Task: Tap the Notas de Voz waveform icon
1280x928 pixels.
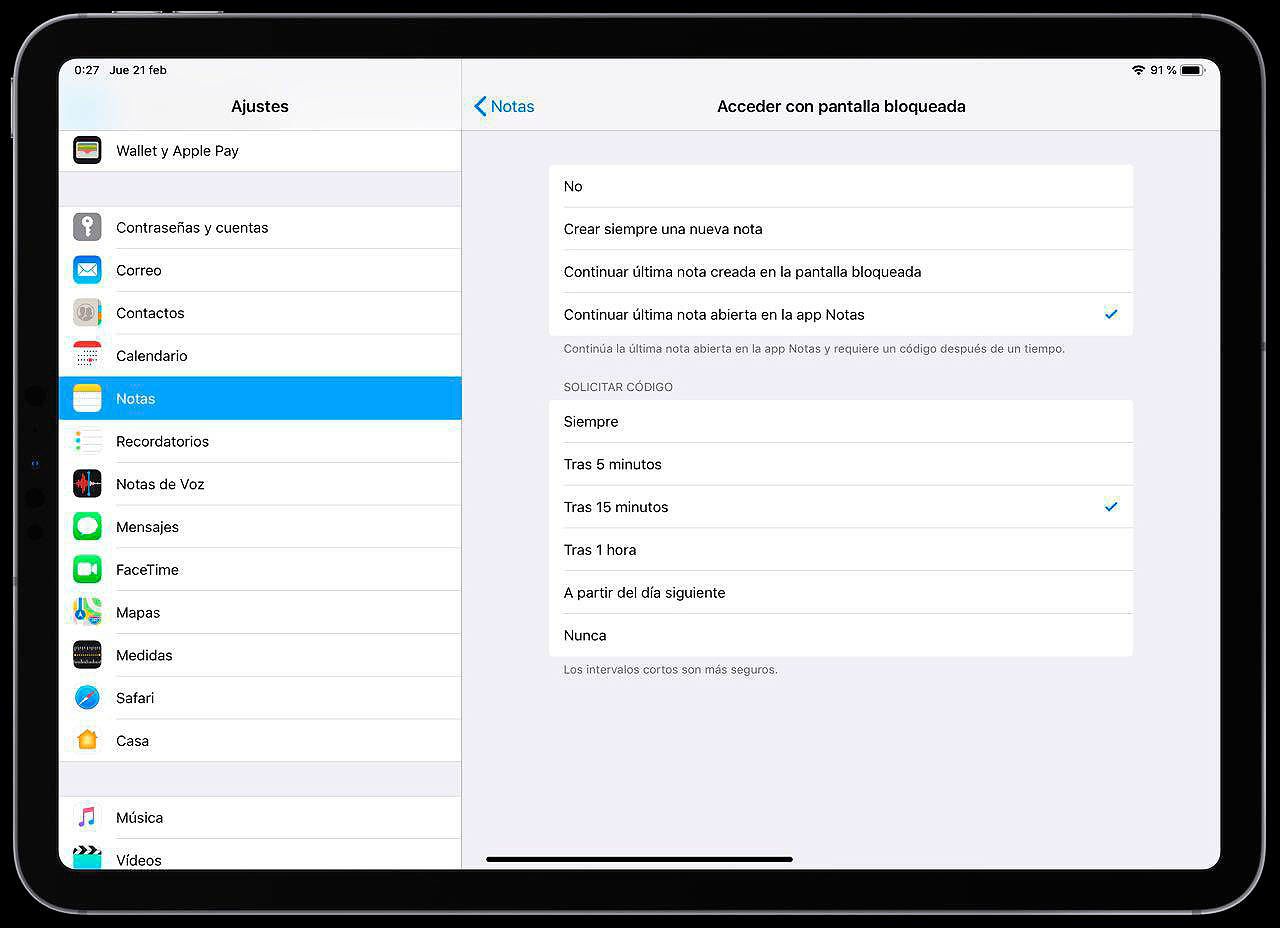Action: pyautogui.click(x=87, y=484)
